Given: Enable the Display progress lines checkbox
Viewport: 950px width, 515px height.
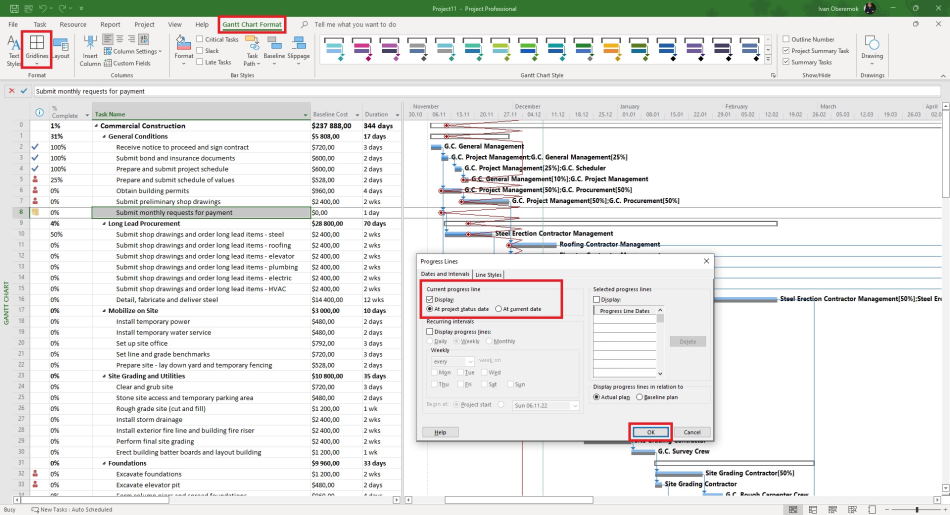Looking at the screenshot, I should tap(430, 332).
